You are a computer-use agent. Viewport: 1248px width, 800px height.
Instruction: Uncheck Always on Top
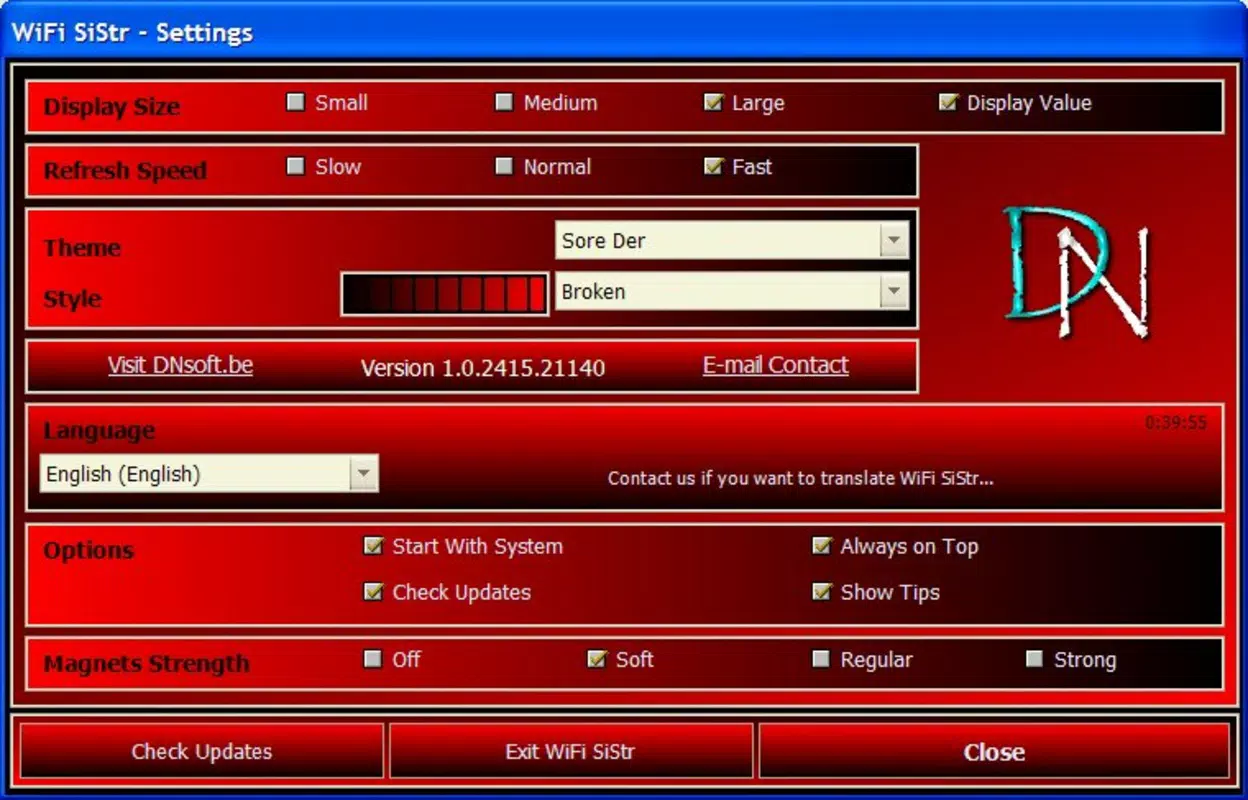tap(822, 546)
